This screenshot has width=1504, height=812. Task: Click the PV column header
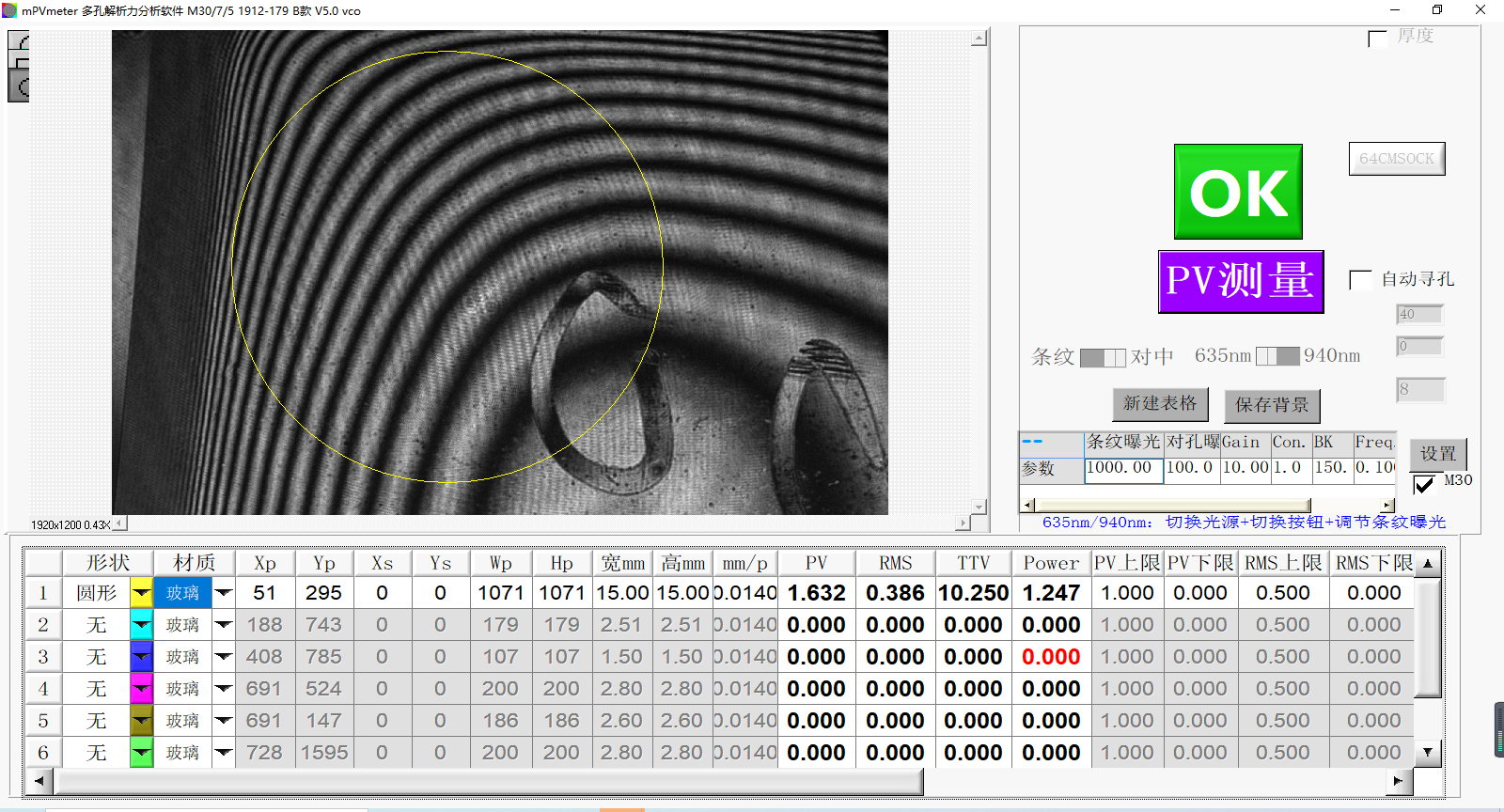816,563
